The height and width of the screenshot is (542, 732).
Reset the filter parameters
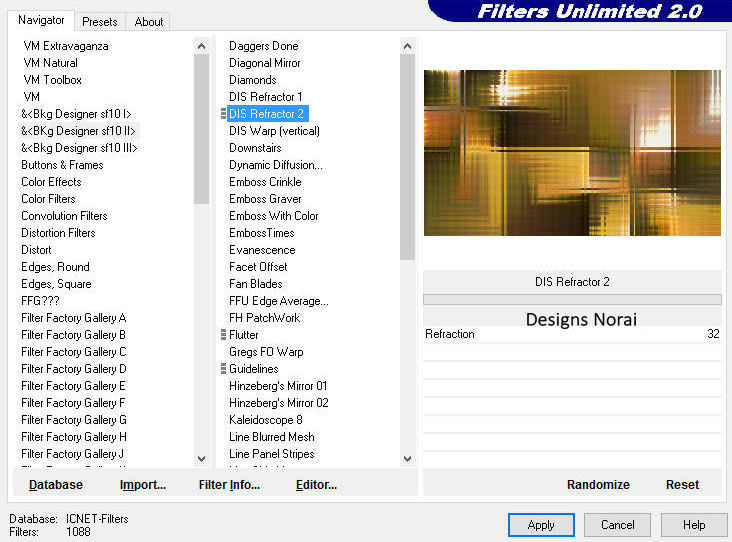(682, 484)
